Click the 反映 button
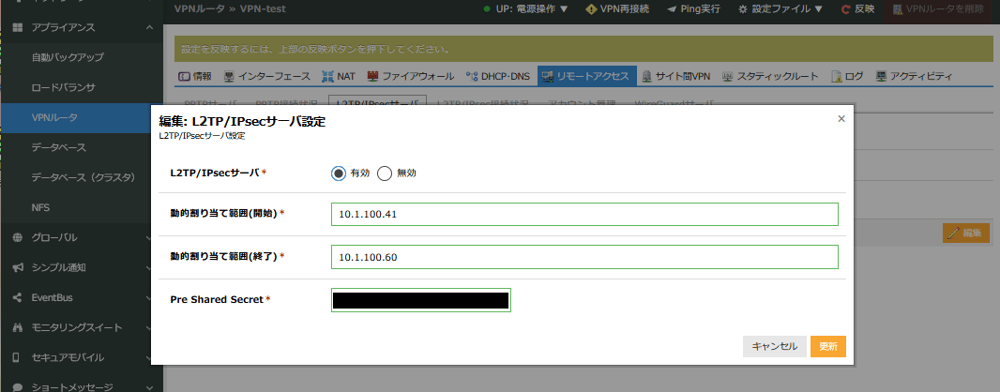Screen dimensions: 1000x392 click(x=857, y=10)
